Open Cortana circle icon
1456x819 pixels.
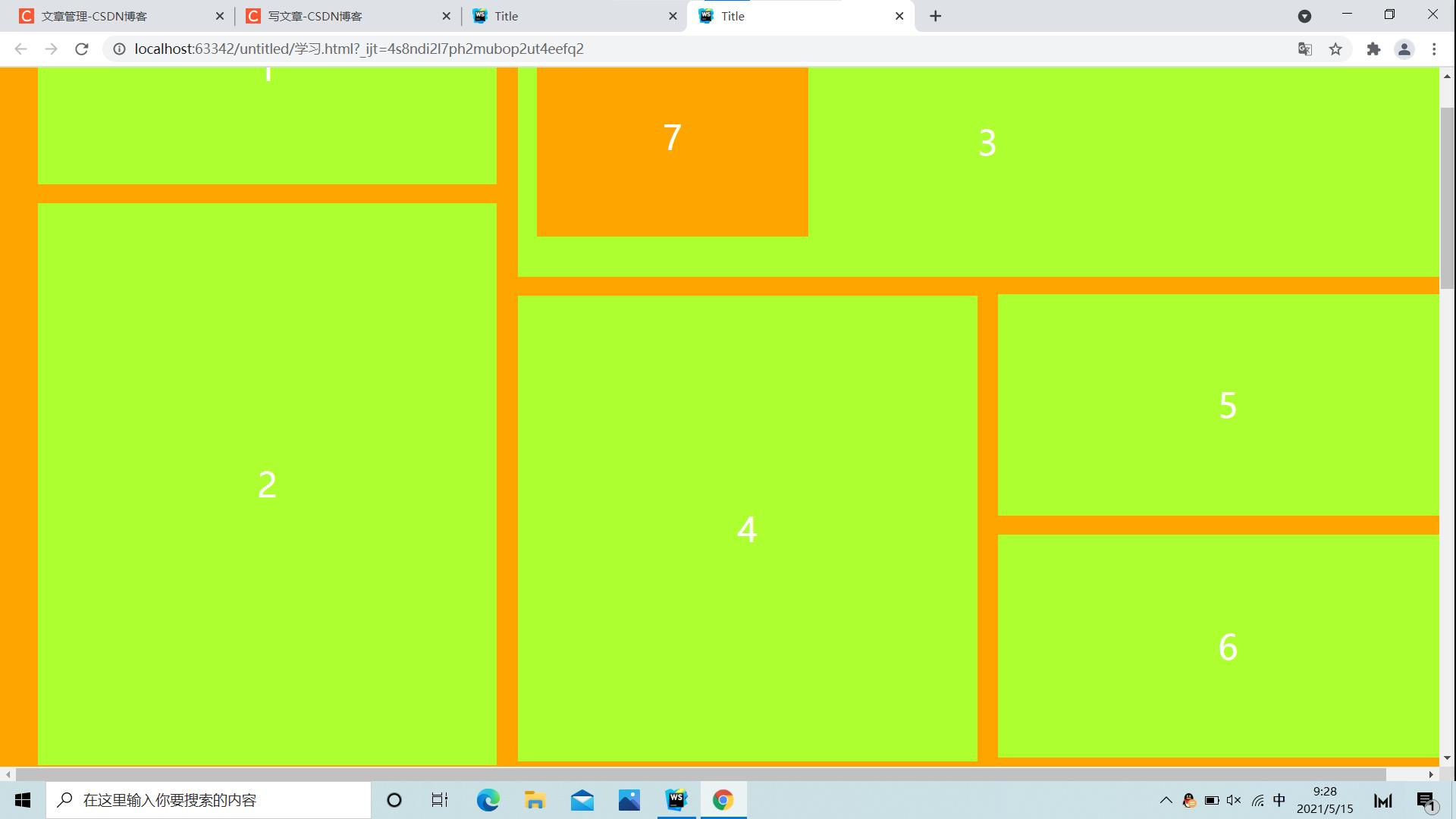pos(394,800)
